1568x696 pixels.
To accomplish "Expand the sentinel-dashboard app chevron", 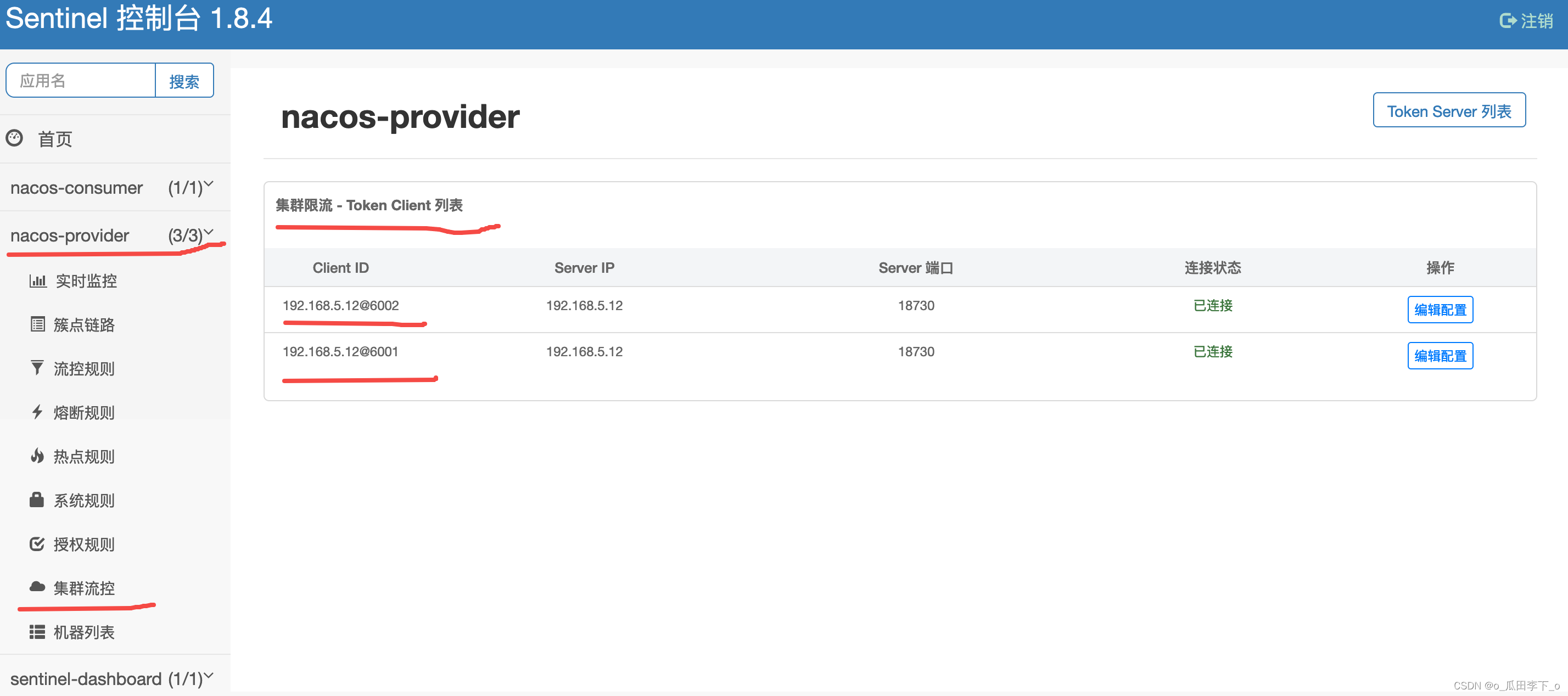I will (x=209, y=675).
